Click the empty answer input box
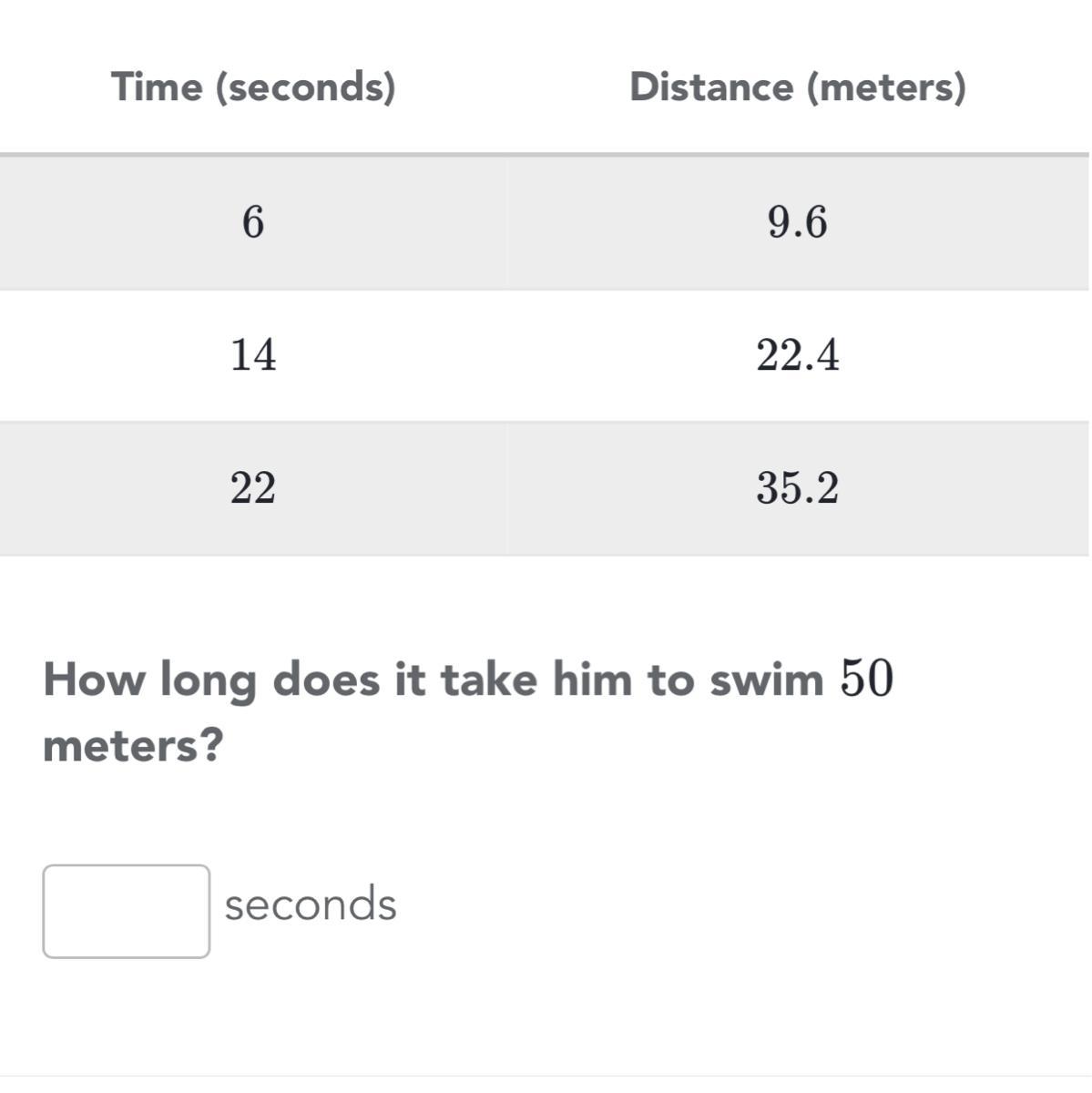Screen dimensions: 1092x1093 coord(126,911)
